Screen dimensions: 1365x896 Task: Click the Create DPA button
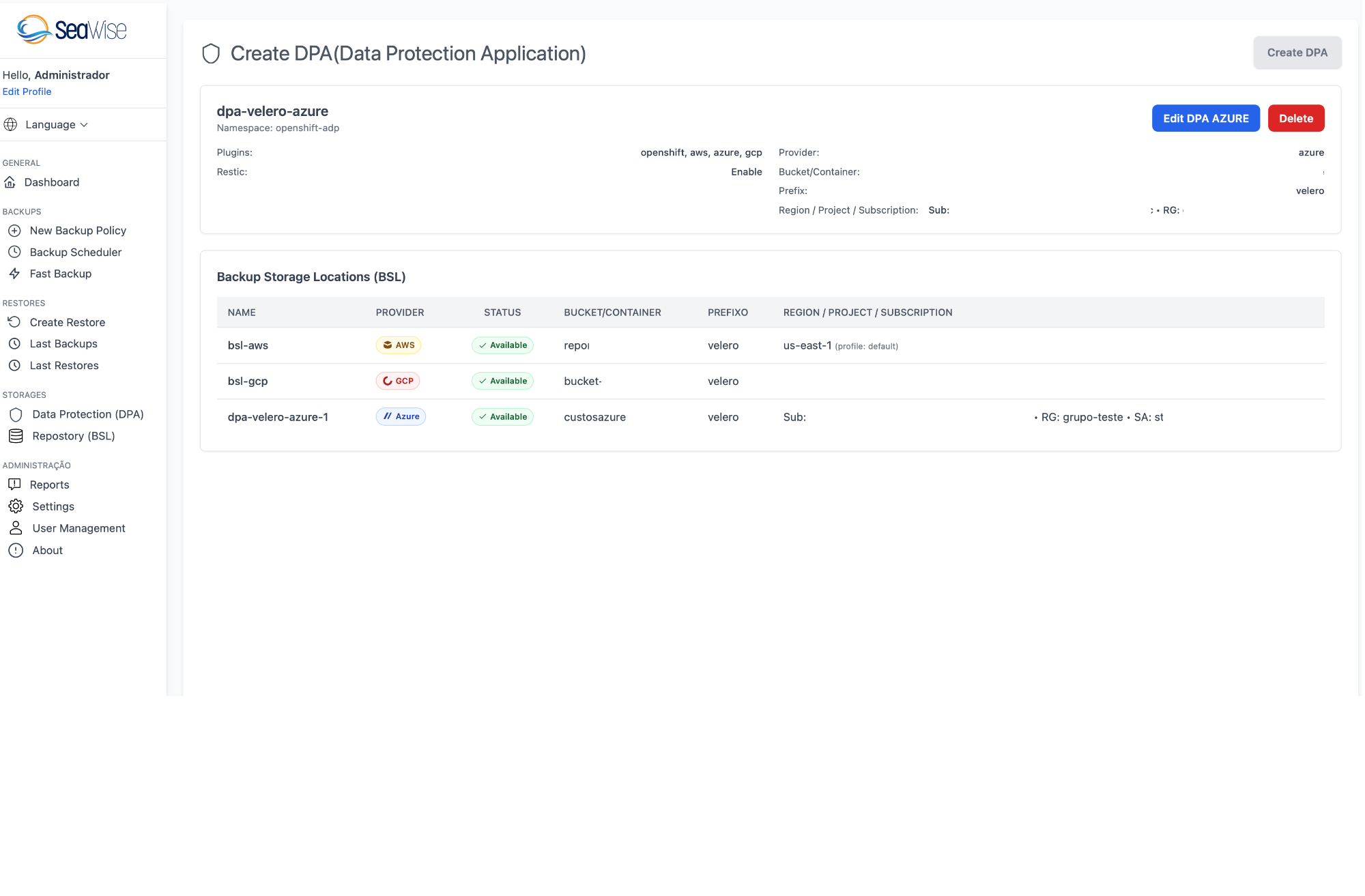[x=1297, y=53]
